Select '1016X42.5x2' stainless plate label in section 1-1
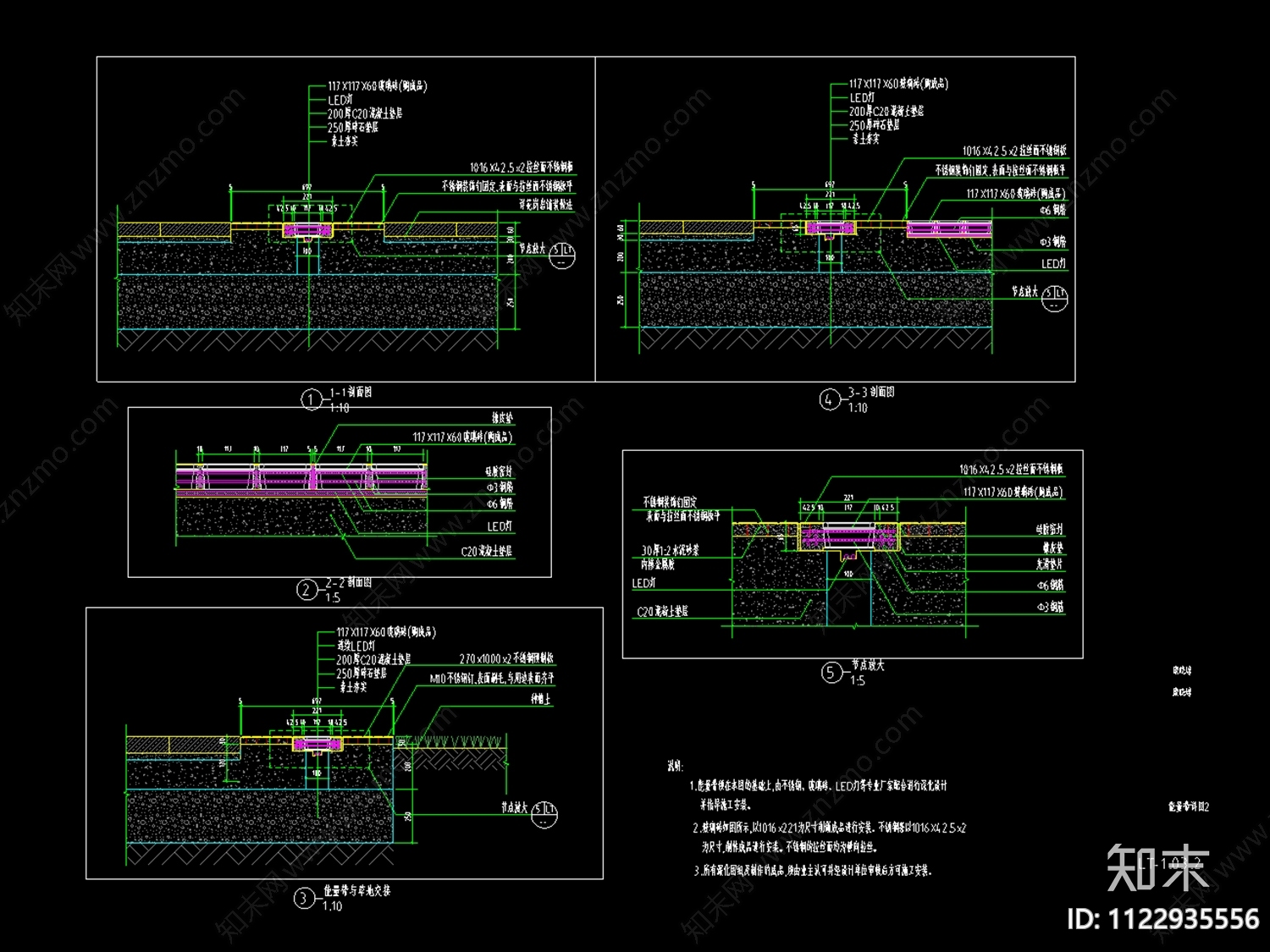 [522, 168]
